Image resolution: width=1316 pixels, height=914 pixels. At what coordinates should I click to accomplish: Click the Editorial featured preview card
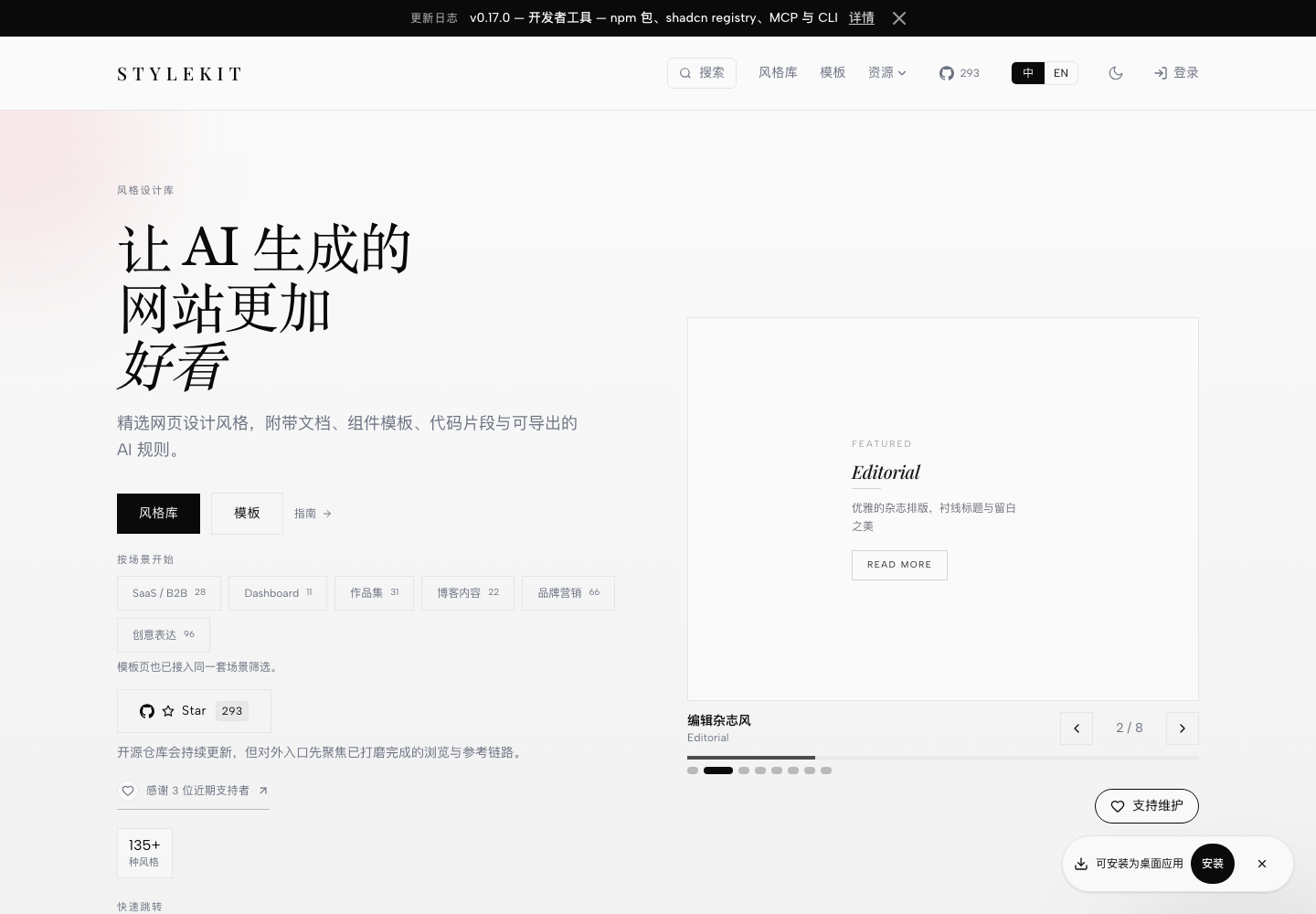point(943,509)
